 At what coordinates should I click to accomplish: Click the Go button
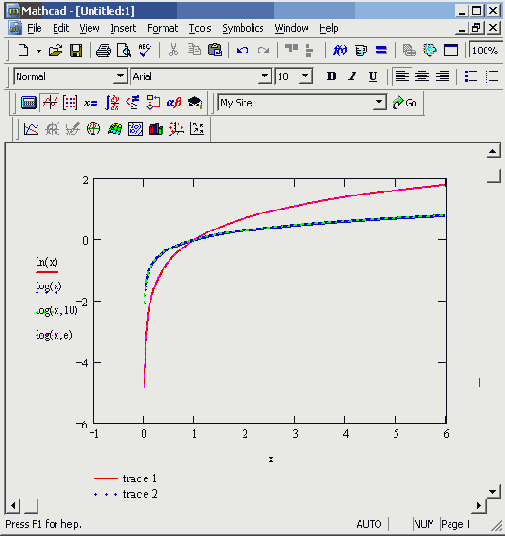point(405,103)
